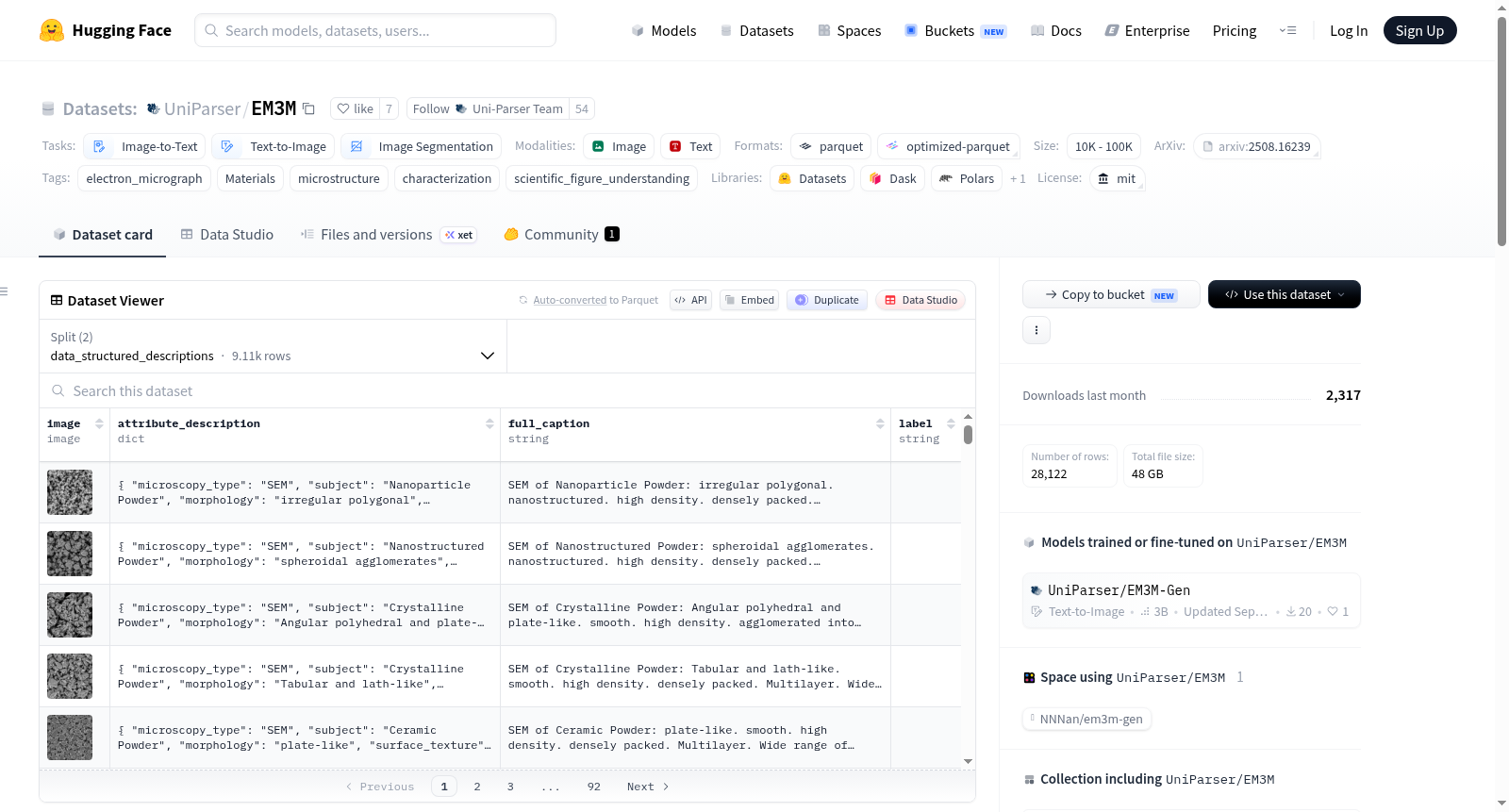Switch to Files and versions tab

(389, 234)
